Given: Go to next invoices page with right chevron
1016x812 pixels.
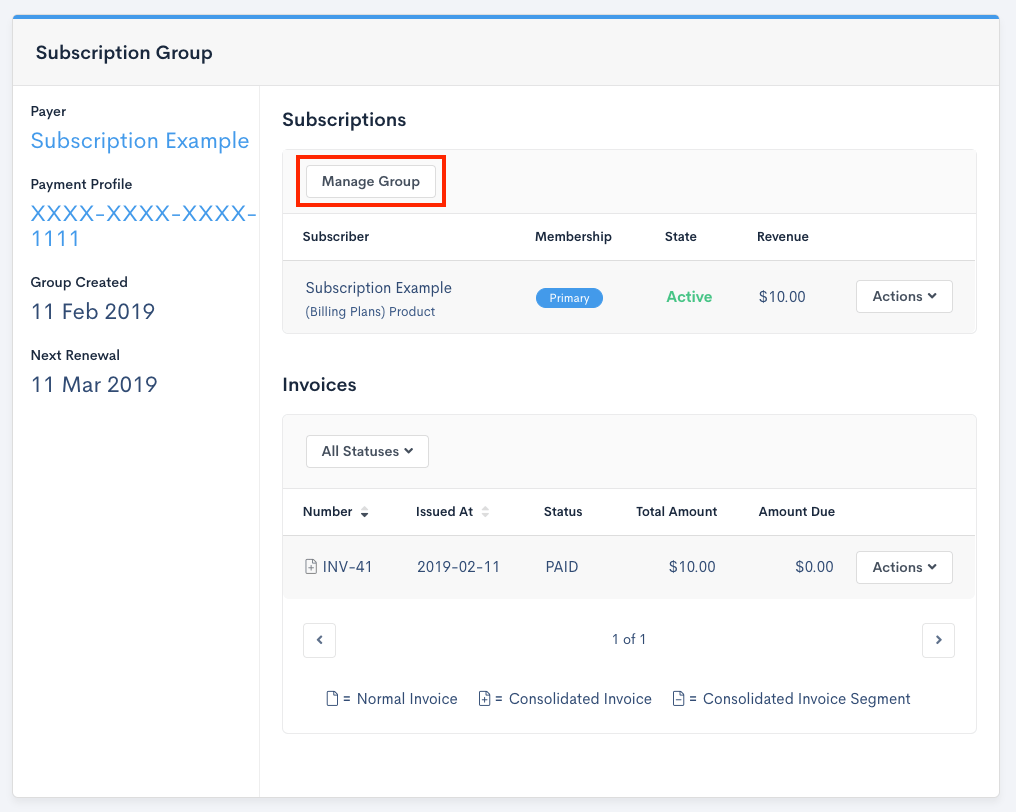Looking at the screenshot, I should pos(938,640).
